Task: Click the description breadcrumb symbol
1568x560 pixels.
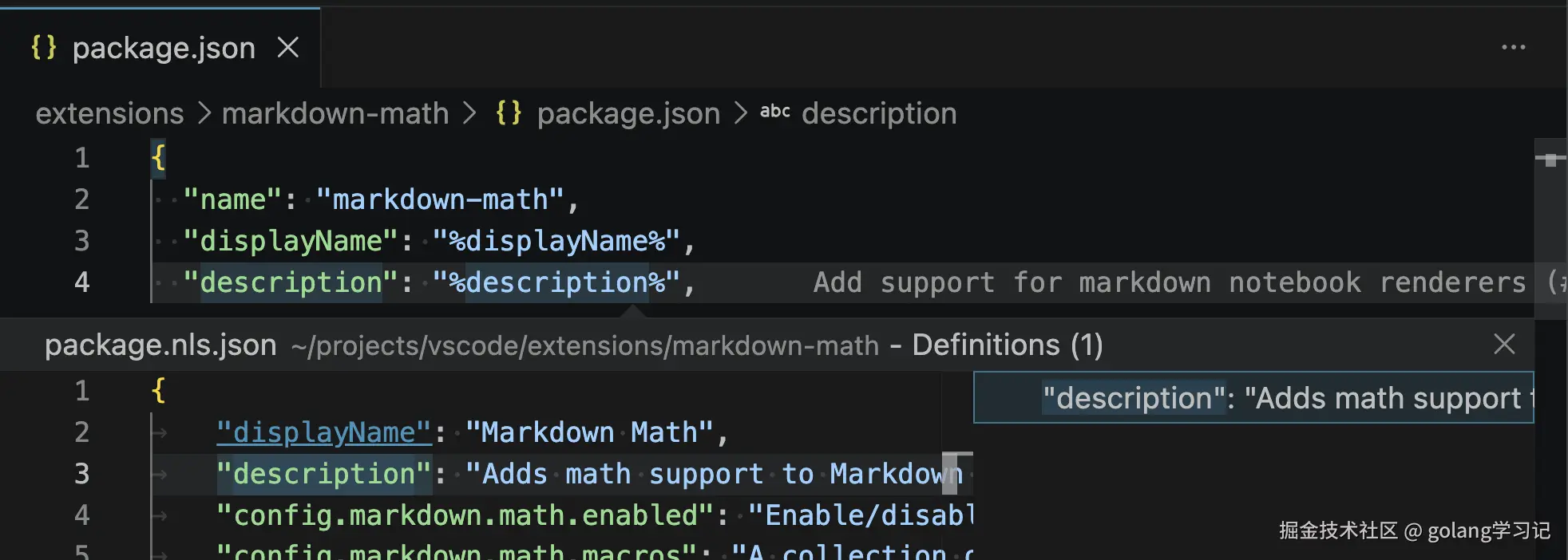Action: [x=879, y=113]
